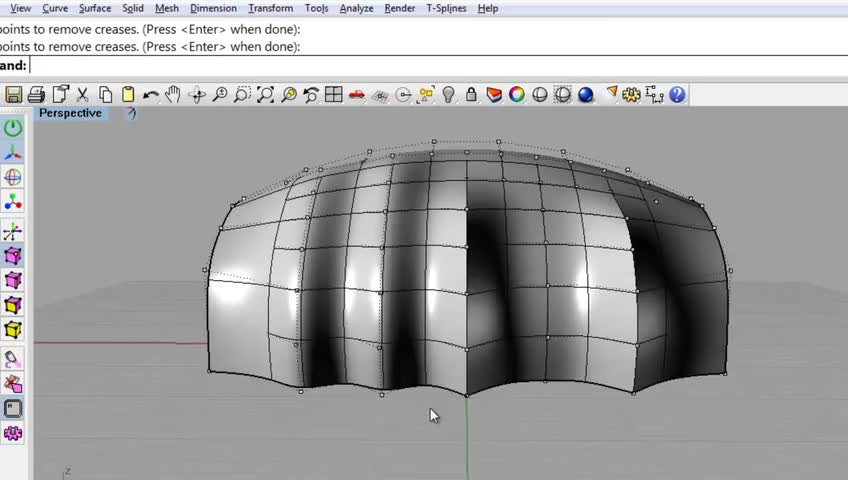Click the red-crossed deselect icon
Viewport: 848px width, 480px height.
coord(13,384)
